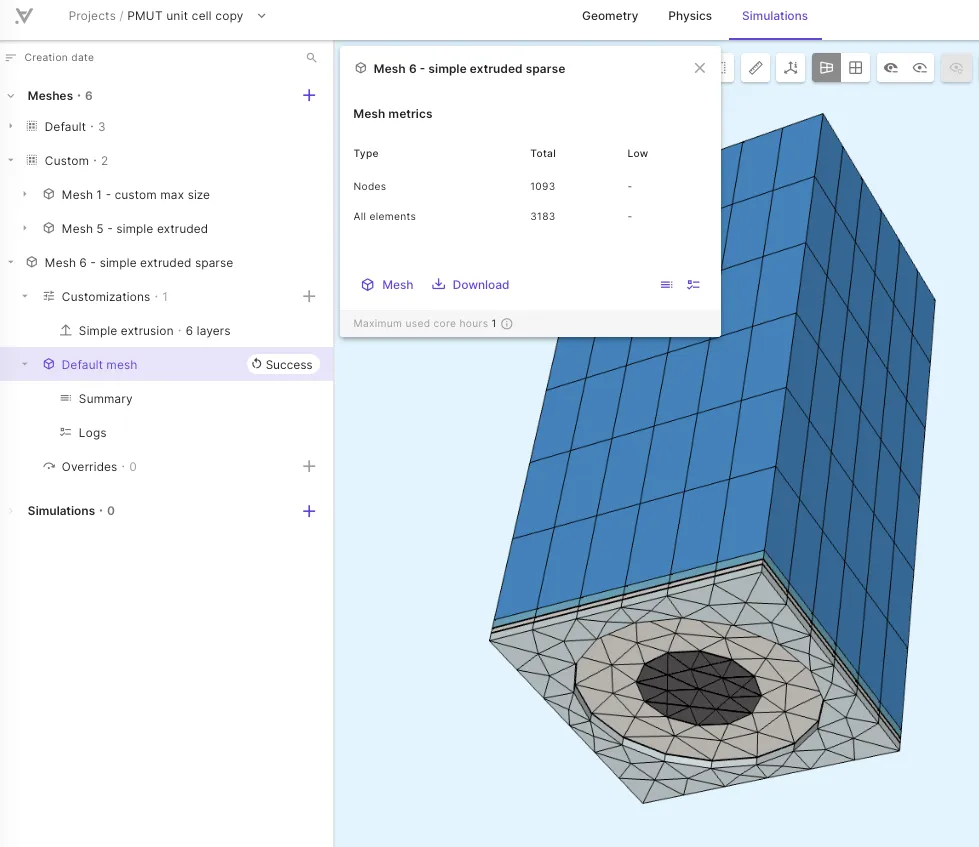Click the Mesh 5 cube icon
This screenshot has width=979, height=847.
[x=49, y=228]
